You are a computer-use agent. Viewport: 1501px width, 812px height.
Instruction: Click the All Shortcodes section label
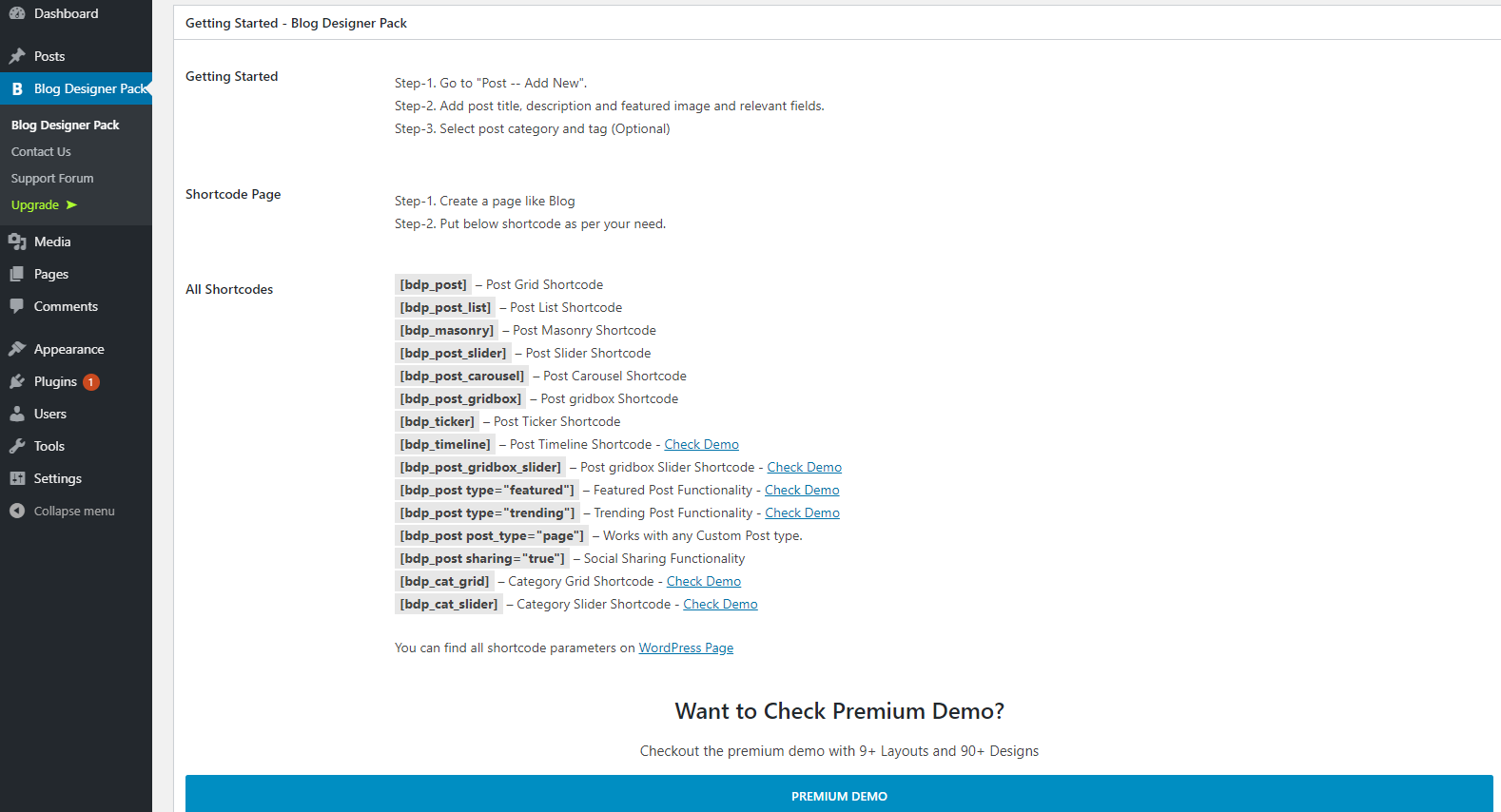[x=229, y=289]
